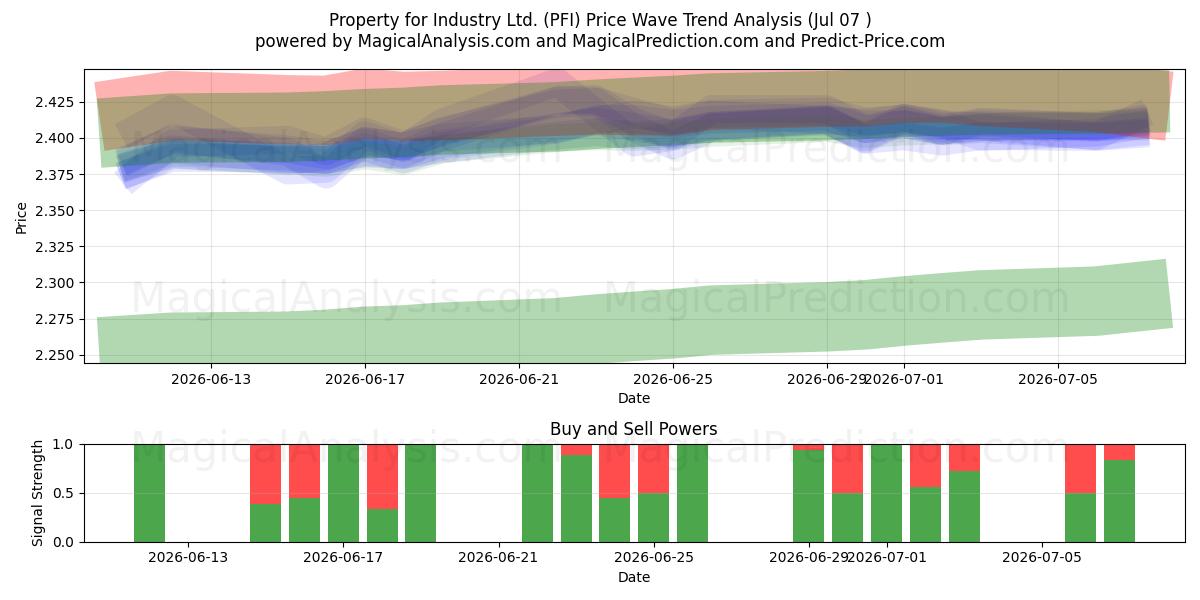Click the 2026-07-05 date label under bar chart
The image size is (1200, 600).
point(1042,558)
